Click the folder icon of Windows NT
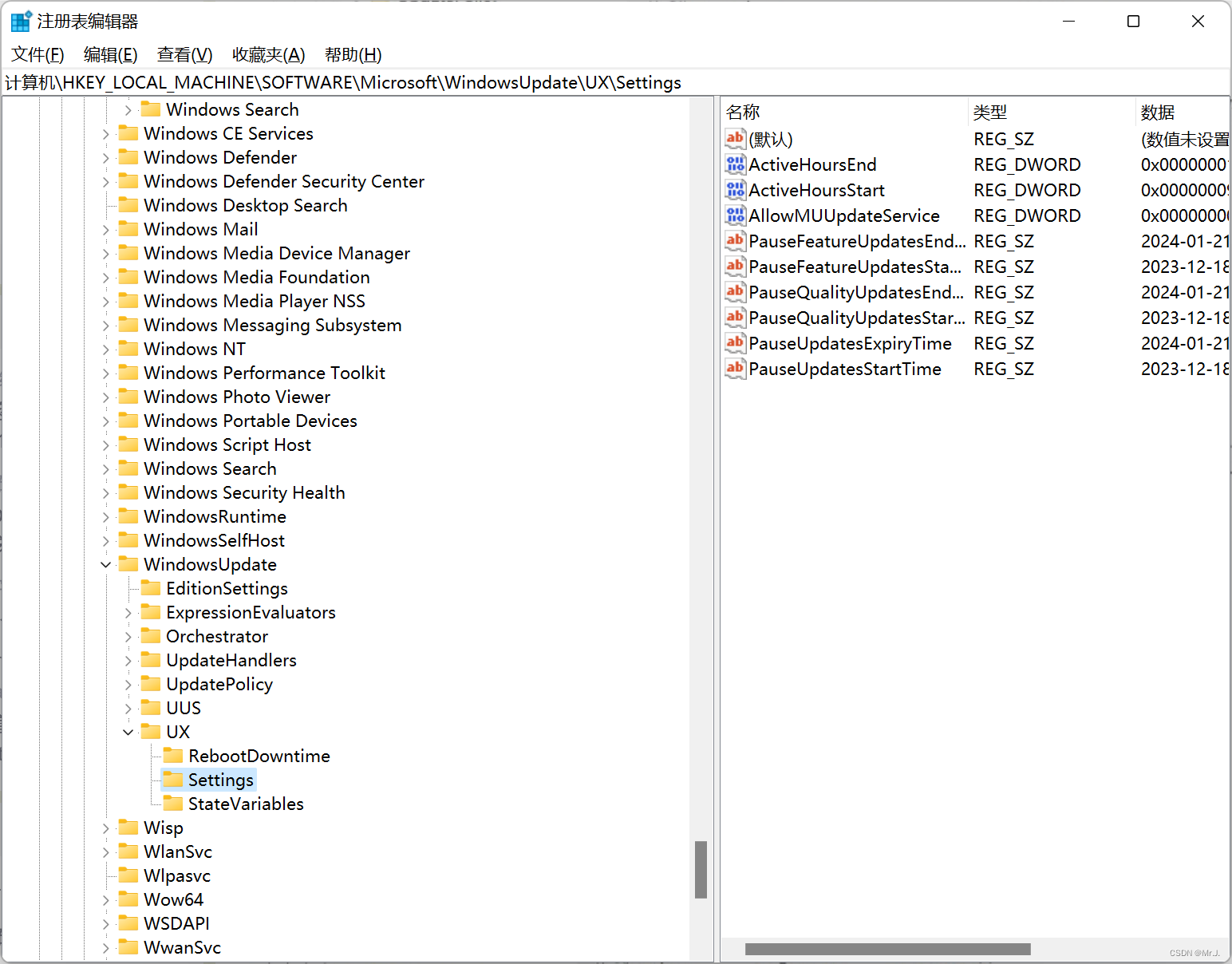Viewport: 1232px width, 964px height. pyautogui.click(x=128, y=348)
